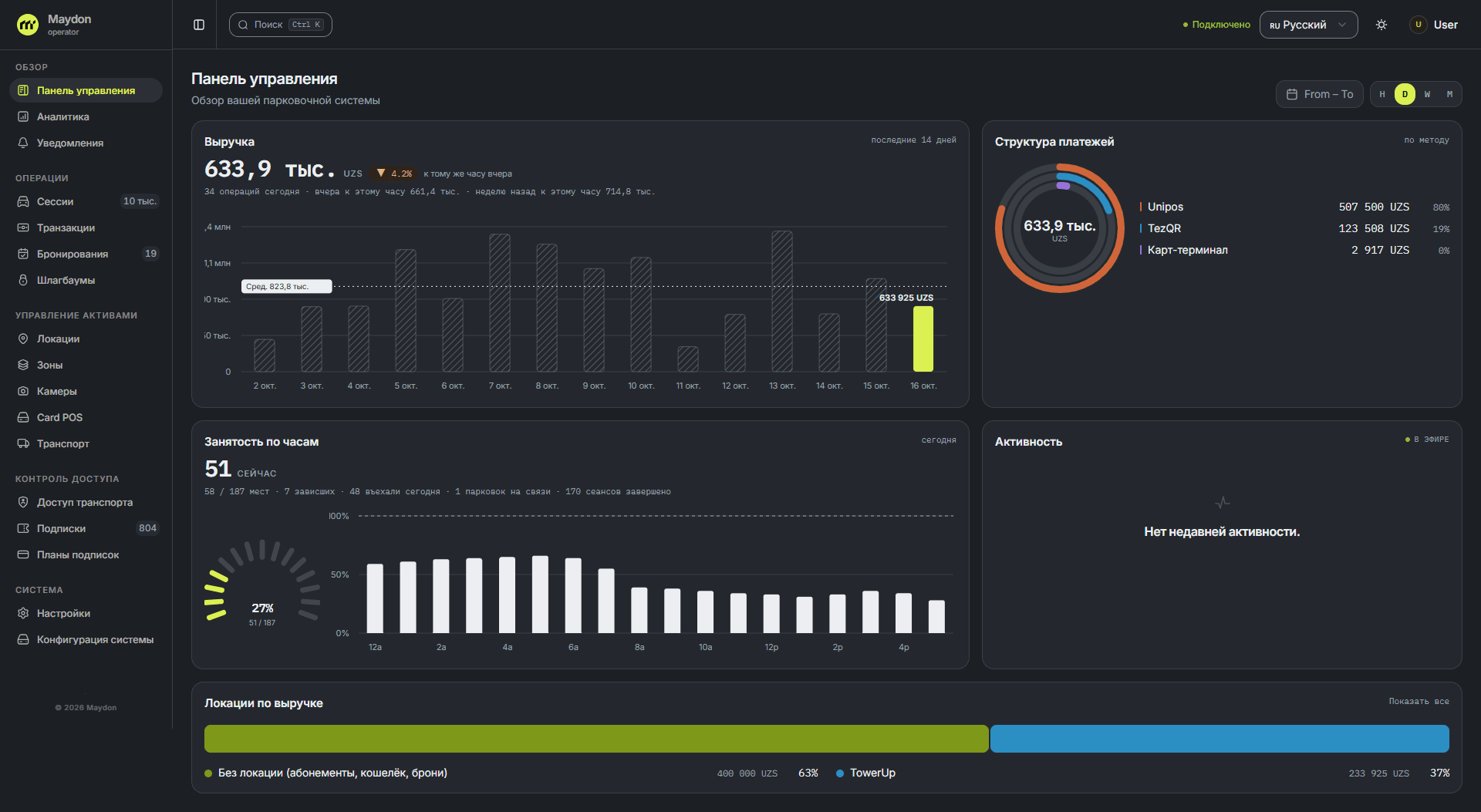Open the User avatar menu
Viewport: 1481px width, 812px height.
[1435, 25]
